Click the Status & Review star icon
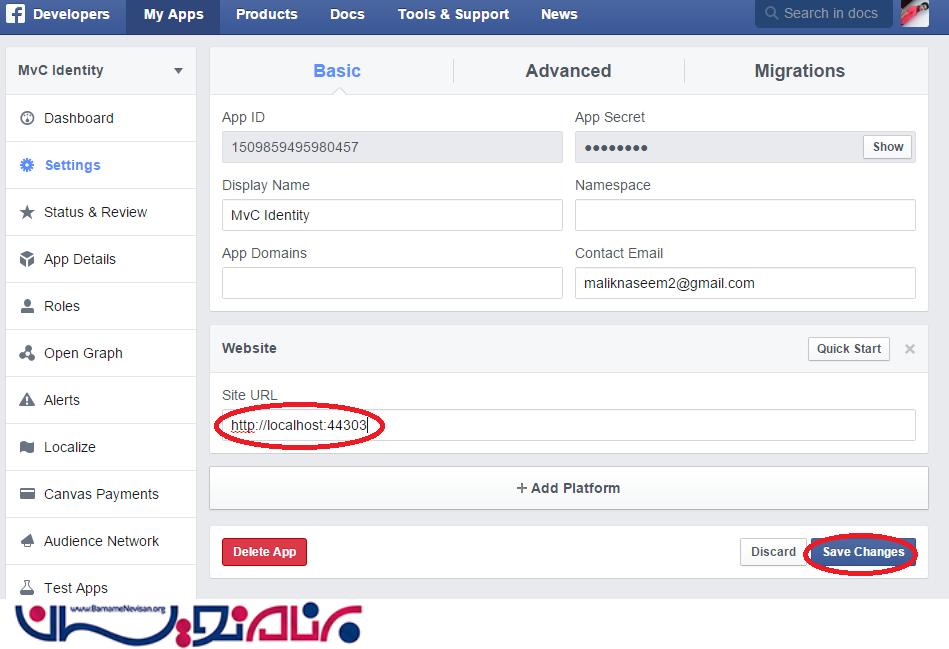Viewport: 949px width, 649px height. tap(27, 212)
